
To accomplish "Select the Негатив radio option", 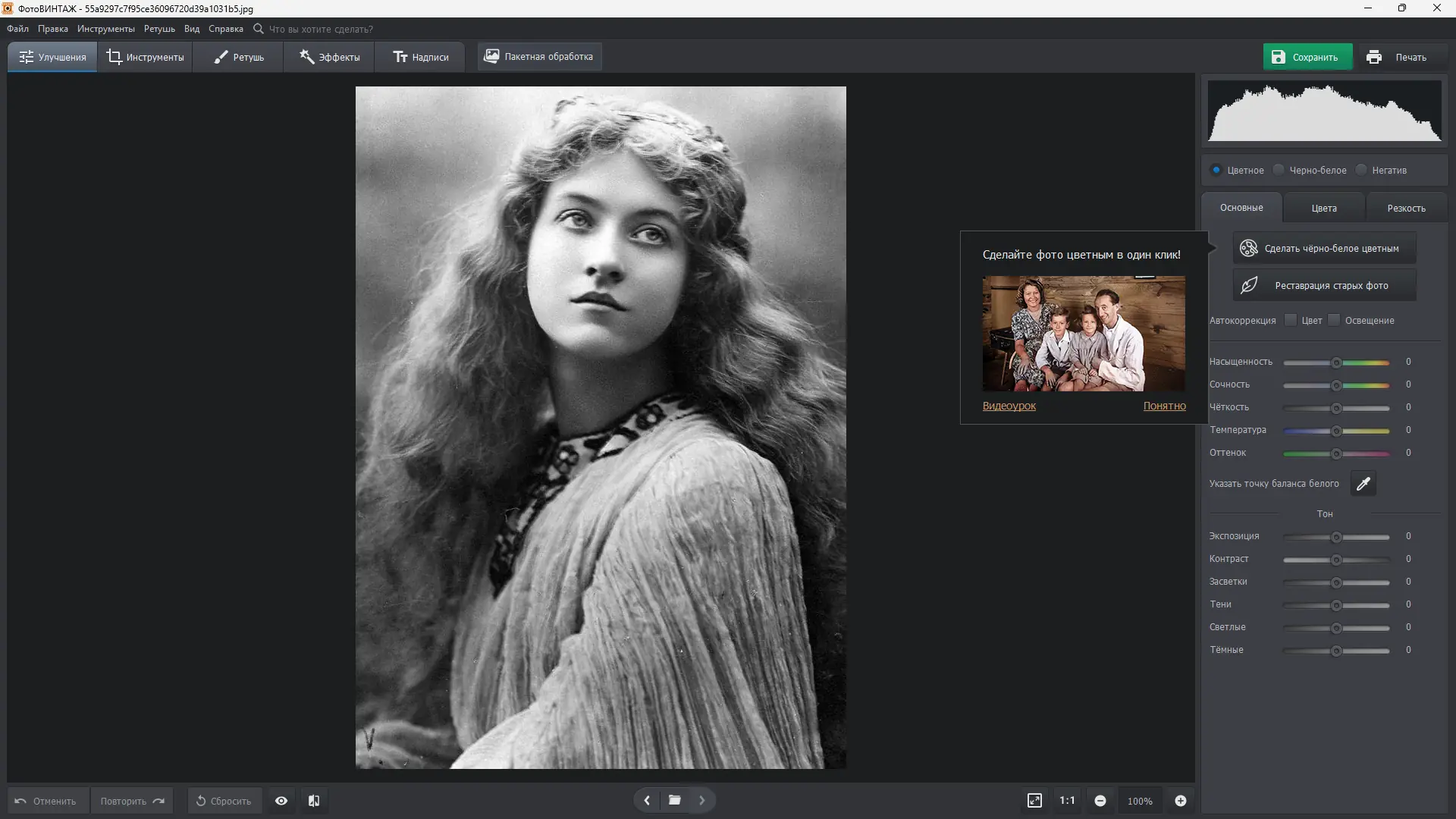I will [1361, 170].
